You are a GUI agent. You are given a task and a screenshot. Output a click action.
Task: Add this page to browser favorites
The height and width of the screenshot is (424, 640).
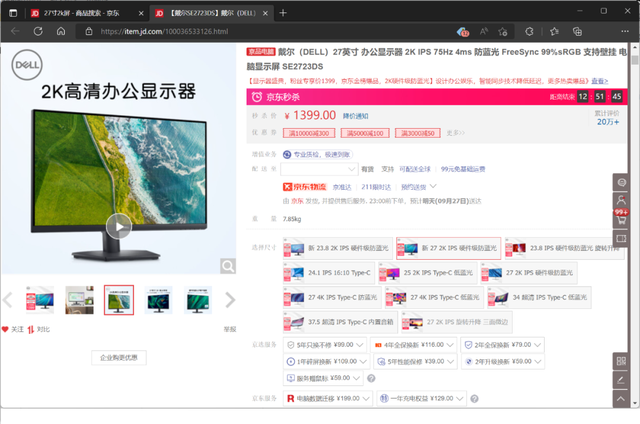pos(503,31)
